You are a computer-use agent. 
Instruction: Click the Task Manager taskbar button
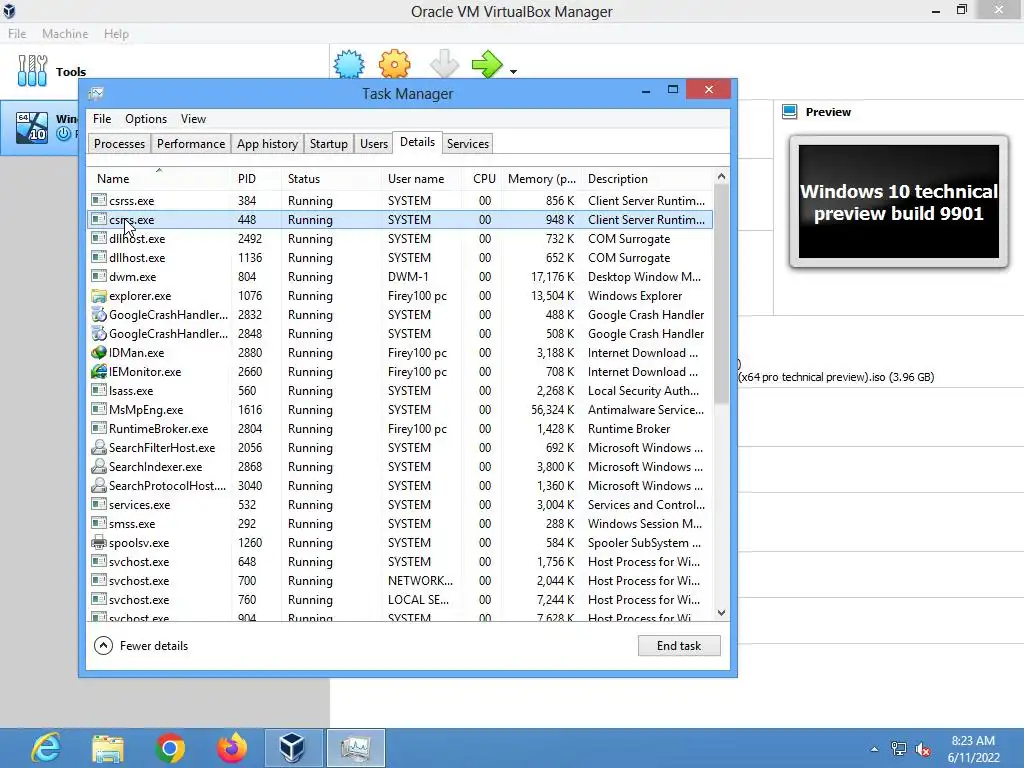(x=355, y=748)
